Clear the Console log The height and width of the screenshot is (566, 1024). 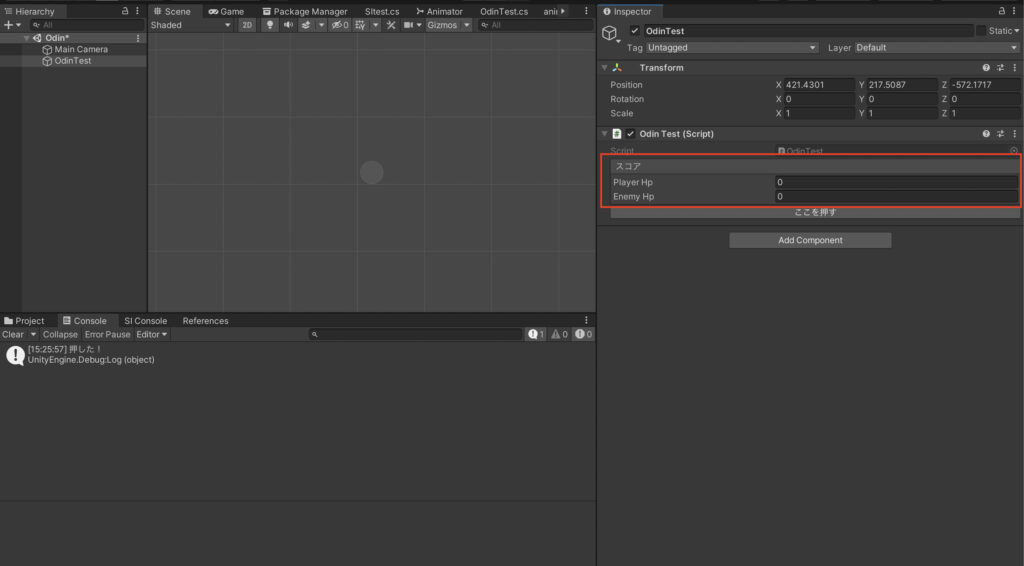pyautogui.click(x=13, y=334)
